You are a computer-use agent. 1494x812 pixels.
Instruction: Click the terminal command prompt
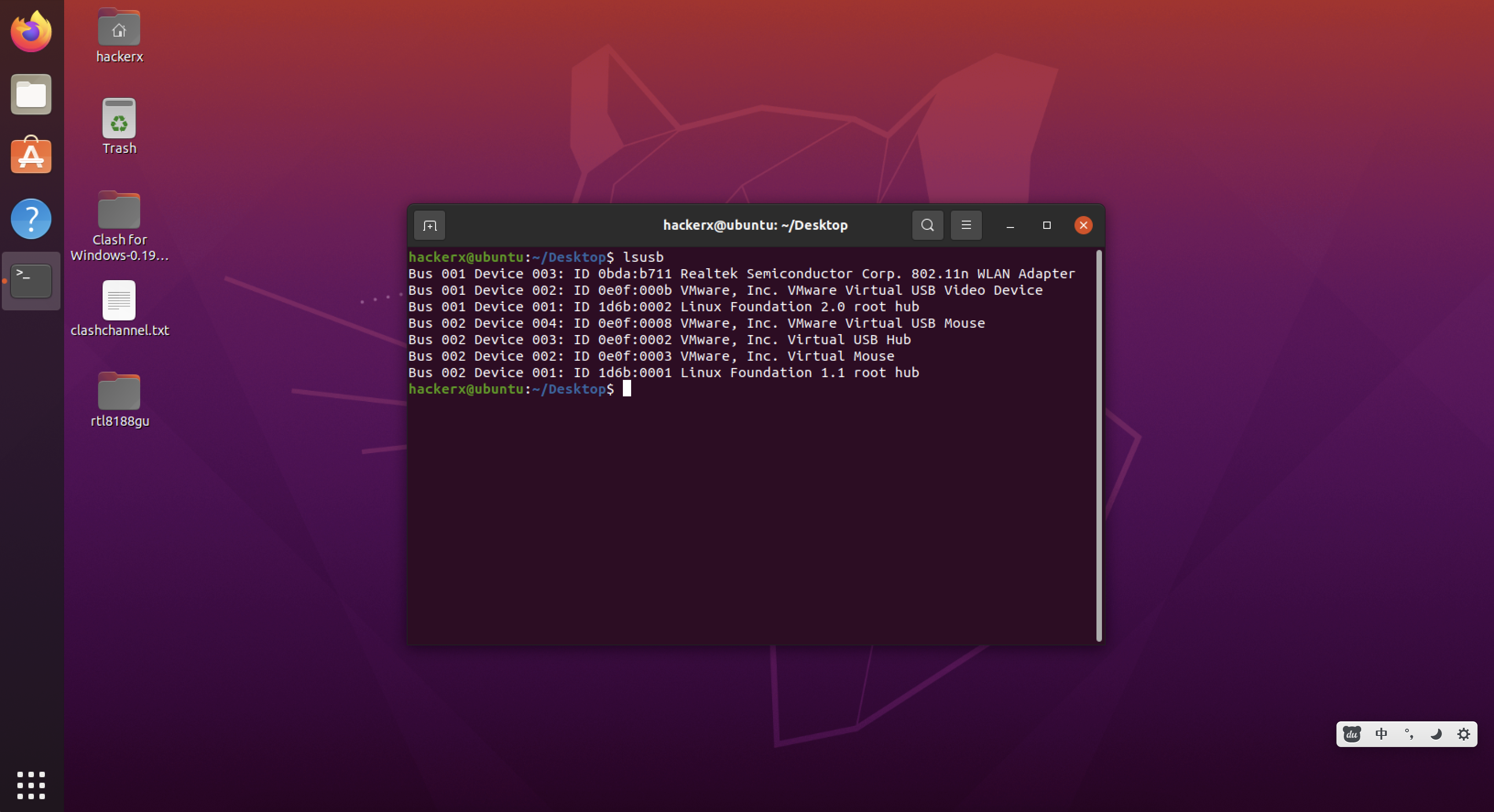(x=627, y=389)
